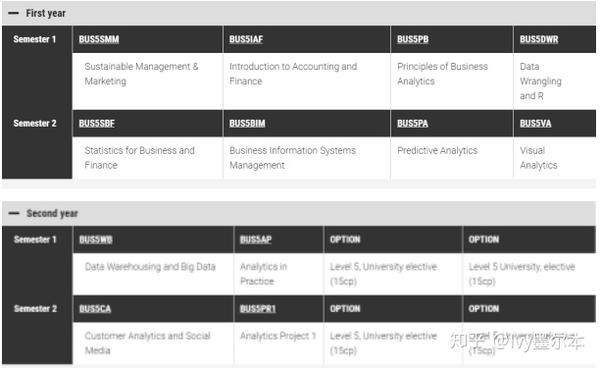The height and width of the screenshot is (369, 600).
Task: Click the BUS5AP subject code
Action: (256, 240)
